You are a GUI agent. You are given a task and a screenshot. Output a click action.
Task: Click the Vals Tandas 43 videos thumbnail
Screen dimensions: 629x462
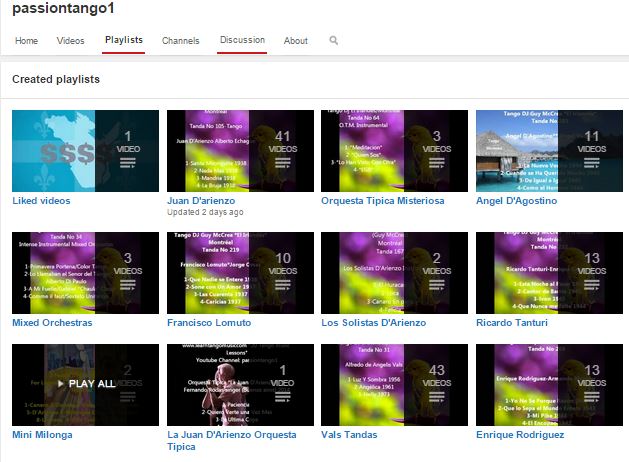pyautogui.click(x=394, y=385)
